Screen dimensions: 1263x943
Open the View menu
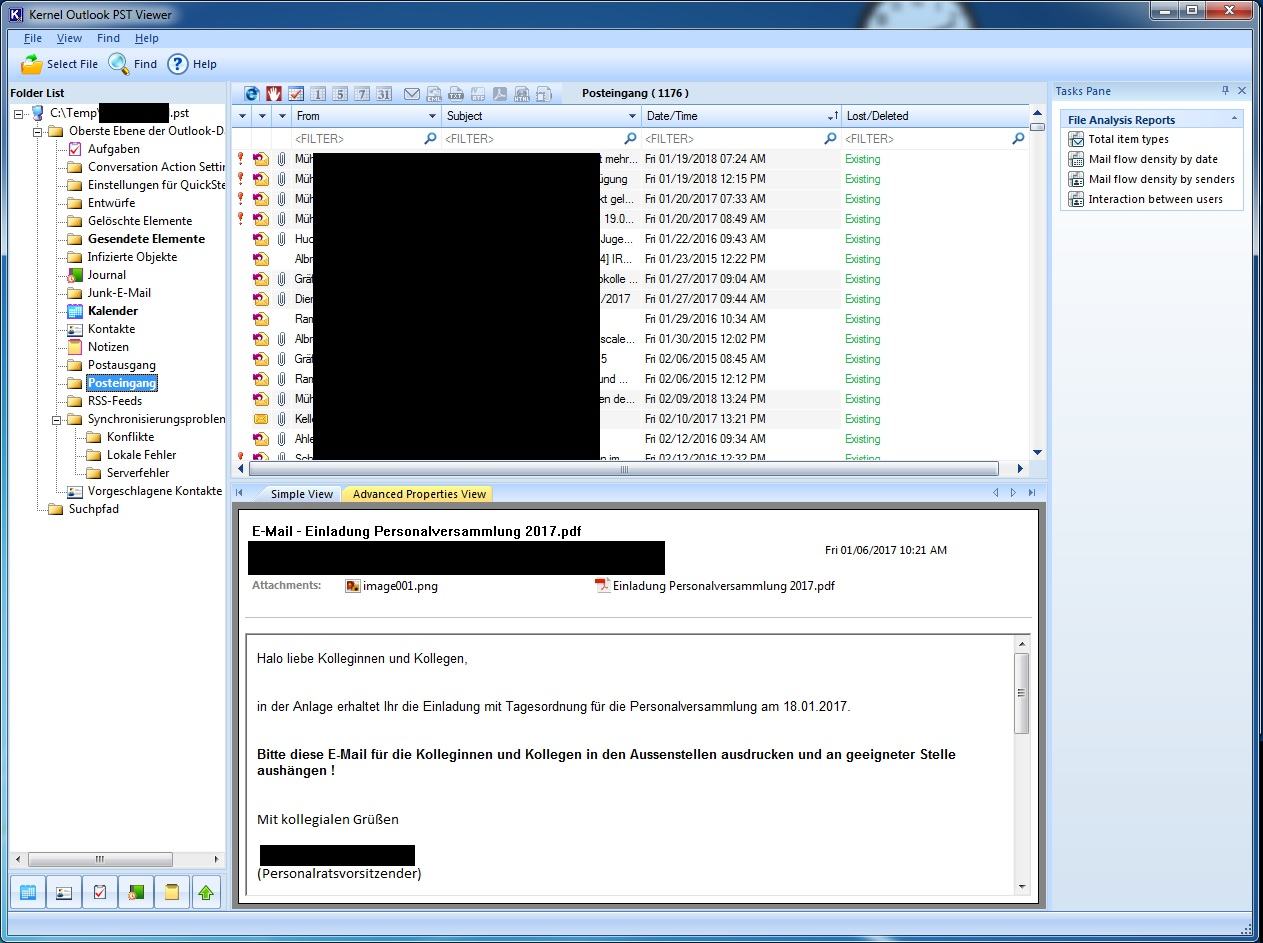pos(69,38)
